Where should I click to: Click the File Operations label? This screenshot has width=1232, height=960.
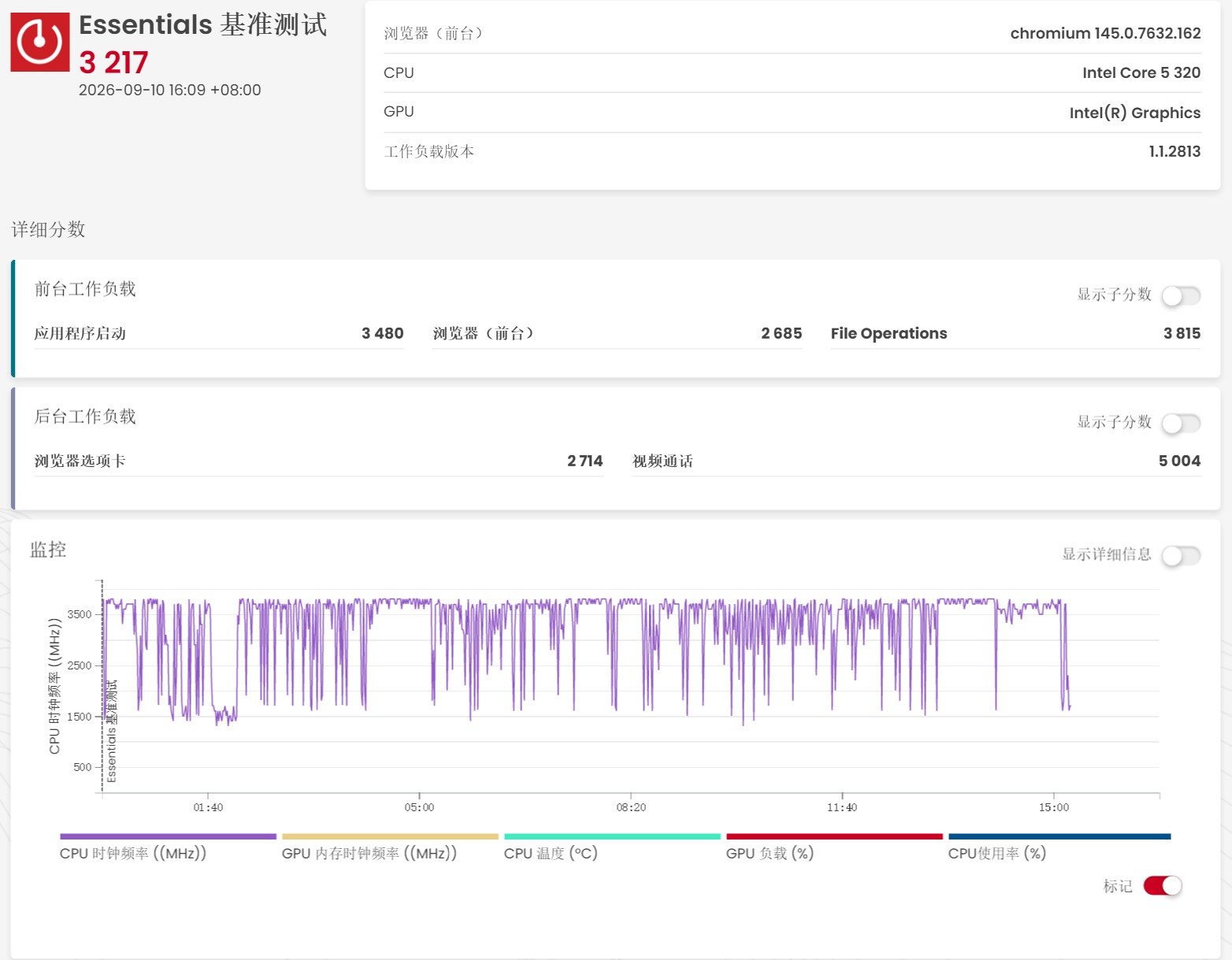[x=889, y=333]
